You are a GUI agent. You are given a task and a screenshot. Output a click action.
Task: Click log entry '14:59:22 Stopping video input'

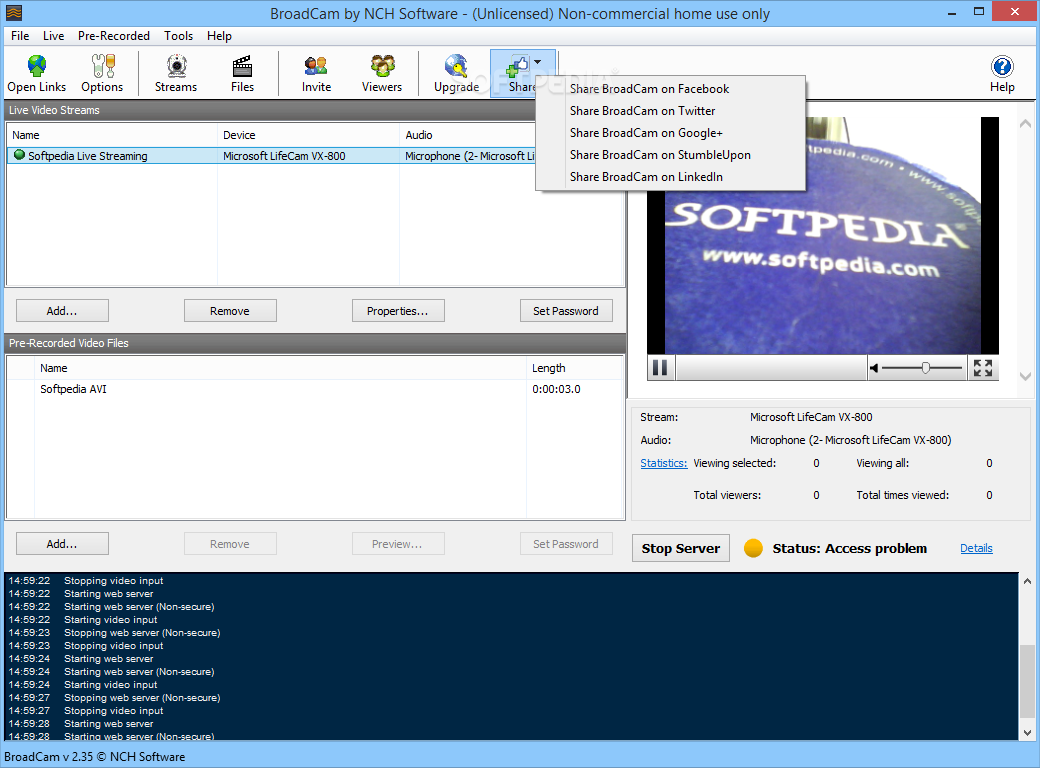pyautogui.click(x=86, y=580)
